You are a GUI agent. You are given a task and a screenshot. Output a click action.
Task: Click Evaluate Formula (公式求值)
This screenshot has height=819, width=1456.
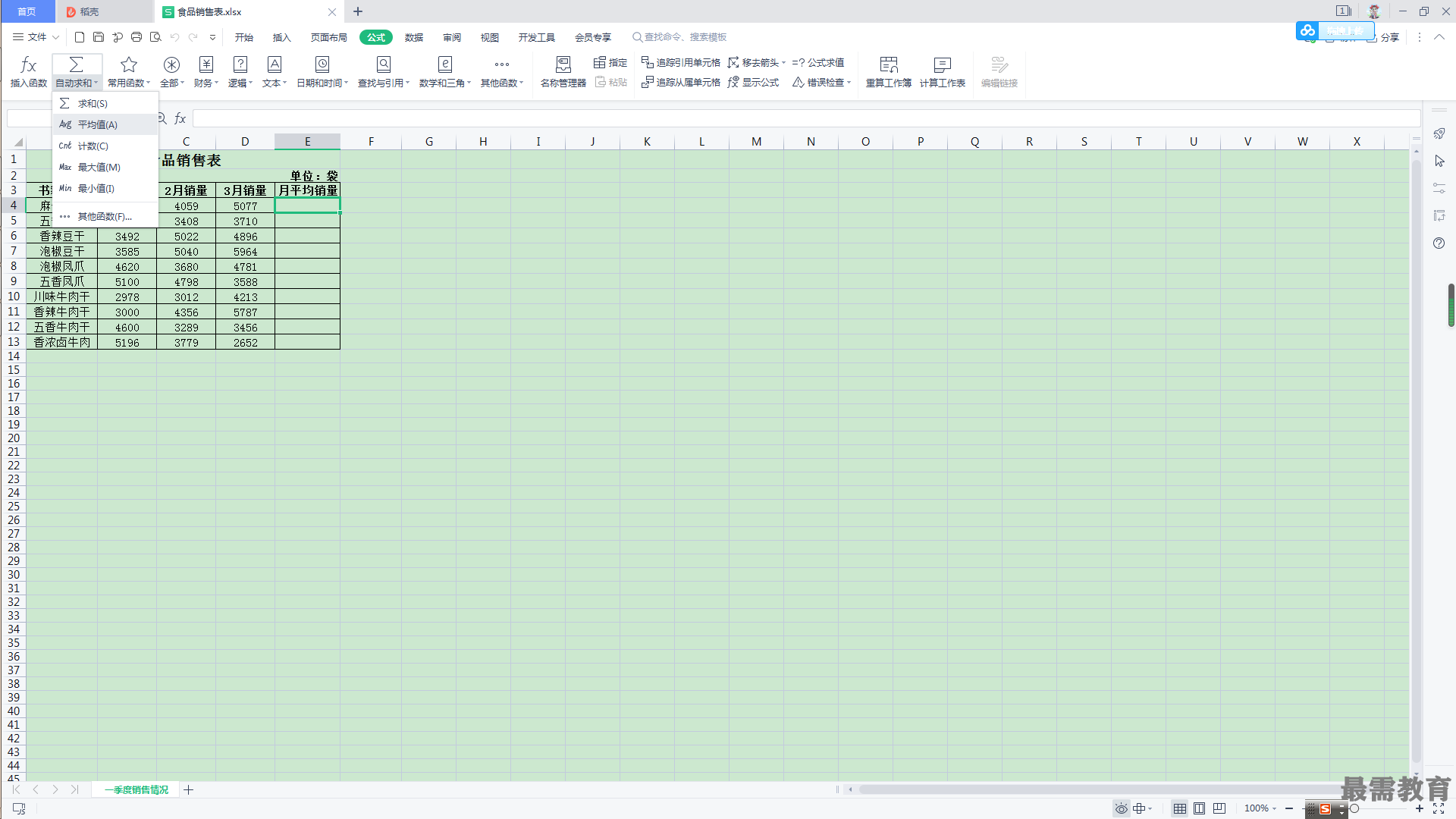818,62
